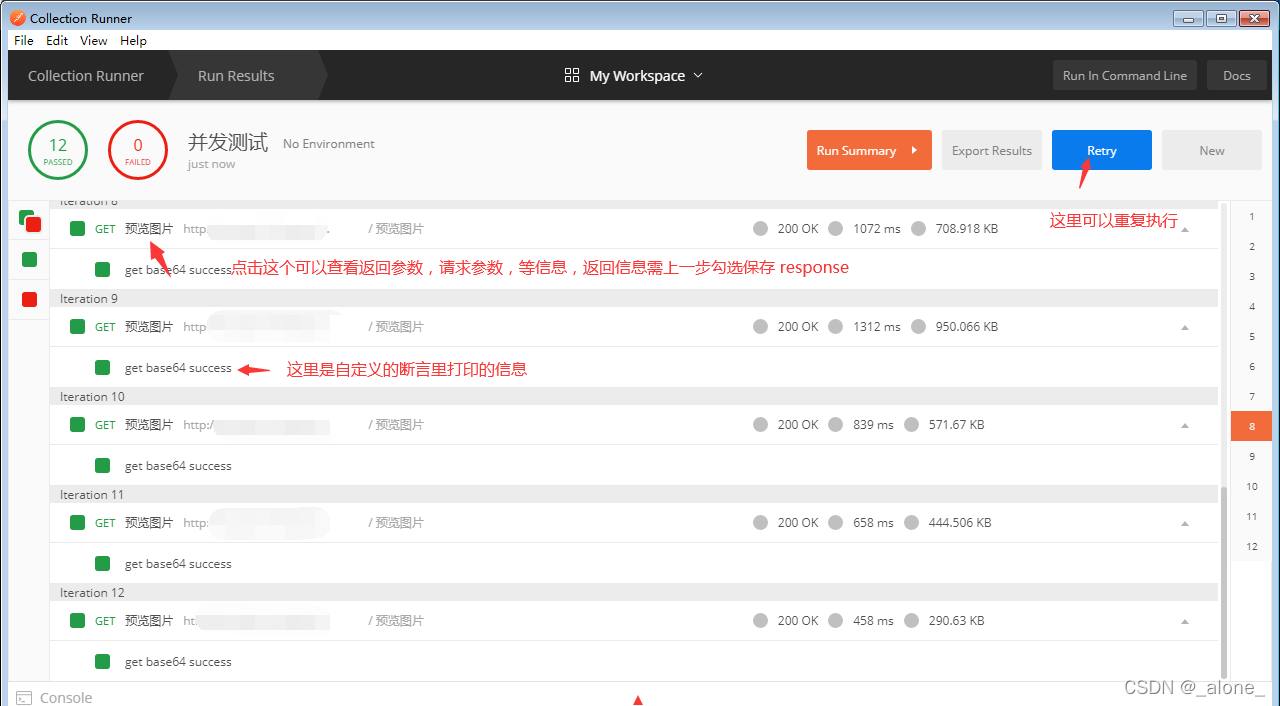Click the Iteration 11 header
Image resolution: width=1280 pixels, height=706 pixels.
[x=633, y=495]
